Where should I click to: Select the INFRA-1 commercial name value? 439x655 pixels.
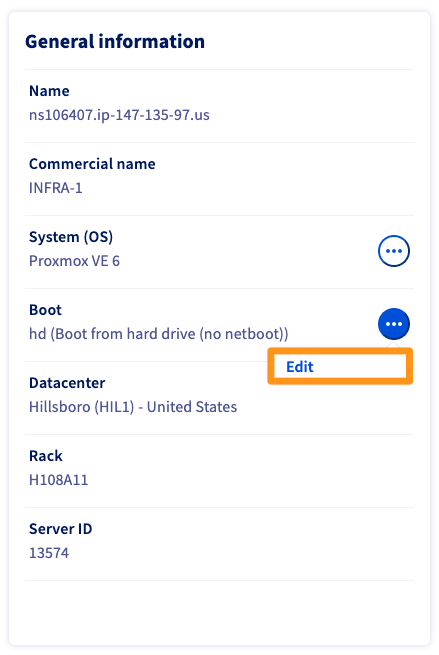tap(56, 188)
